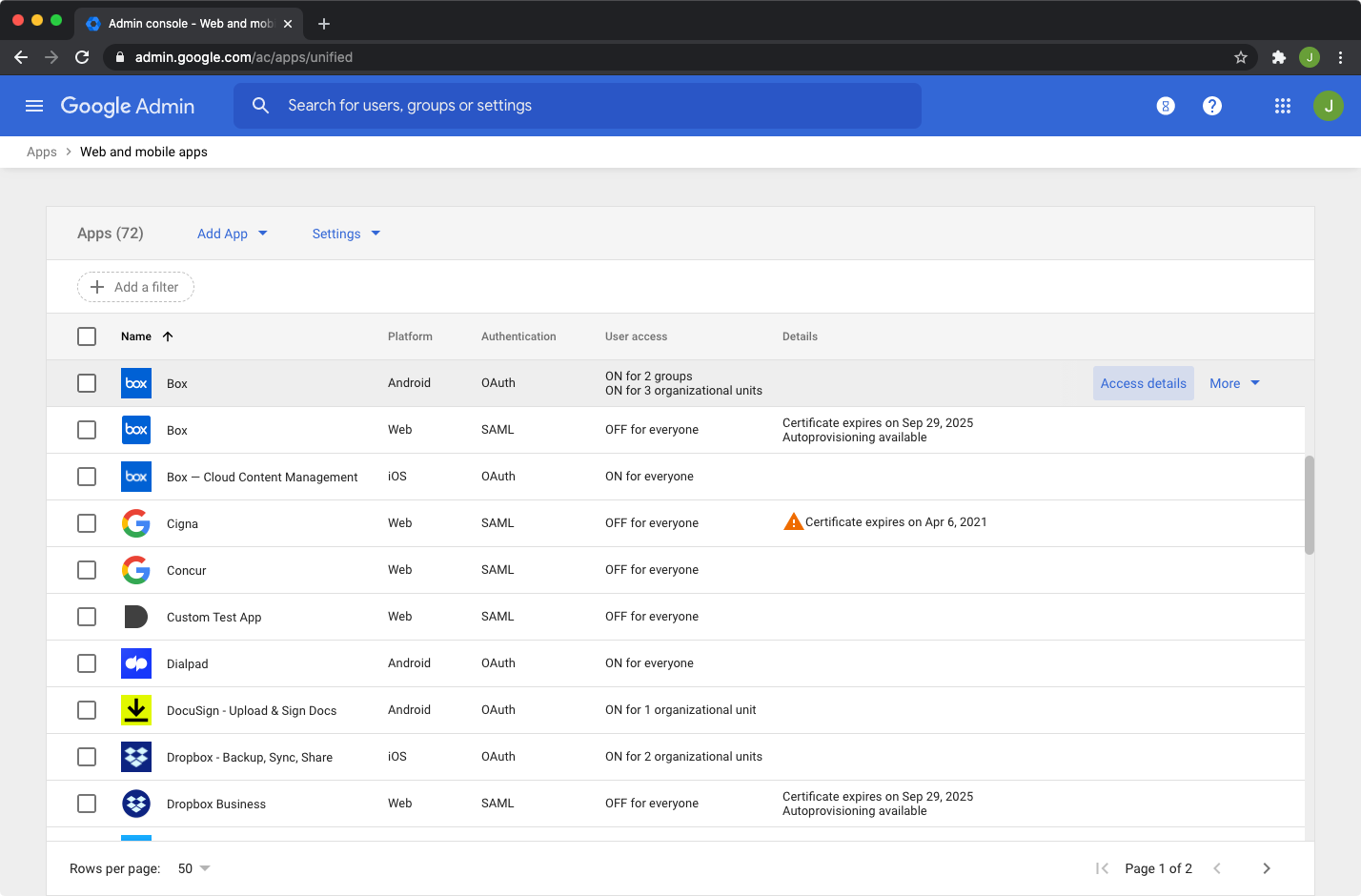Select the Concur row checkbox
Image resolution: width=1361 pixels, height=896 pixels.
pyautogui.click(x=87, y=570)
